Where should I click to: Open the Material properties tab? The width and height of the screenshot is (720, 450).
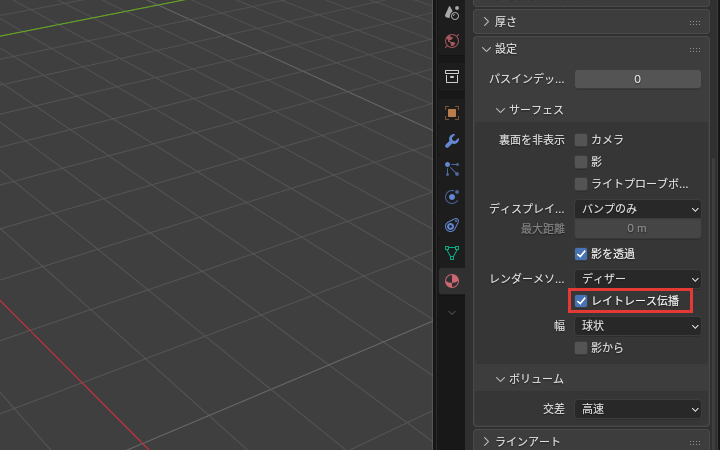(x=452, y=281)
